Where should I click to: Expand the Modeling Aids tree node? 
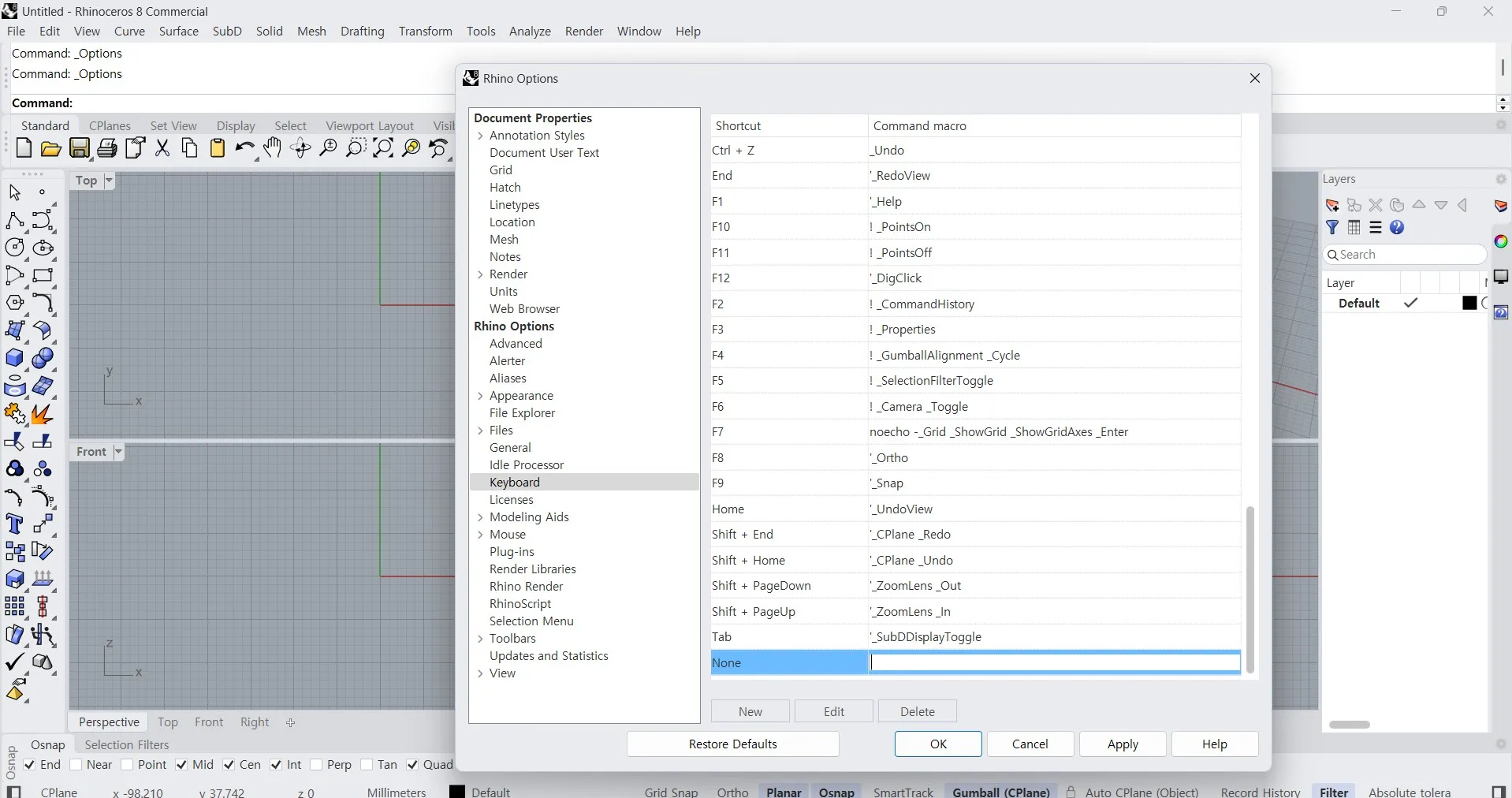(480, 517)
